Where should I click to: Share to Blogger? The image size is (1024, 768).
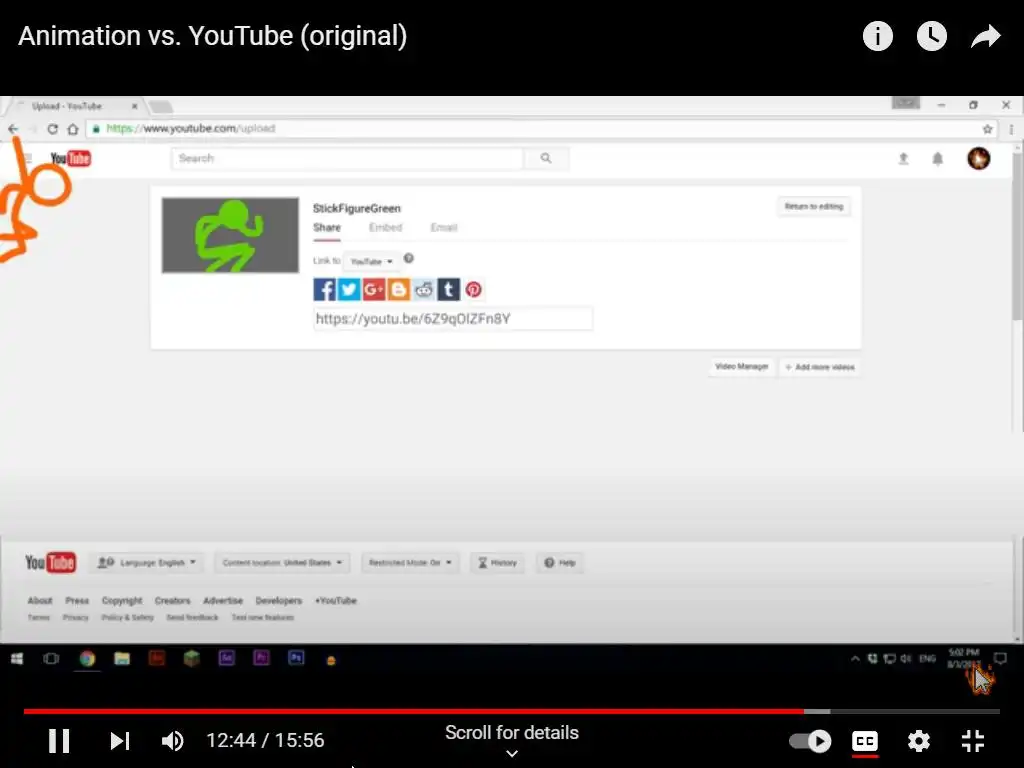point(398,289)
